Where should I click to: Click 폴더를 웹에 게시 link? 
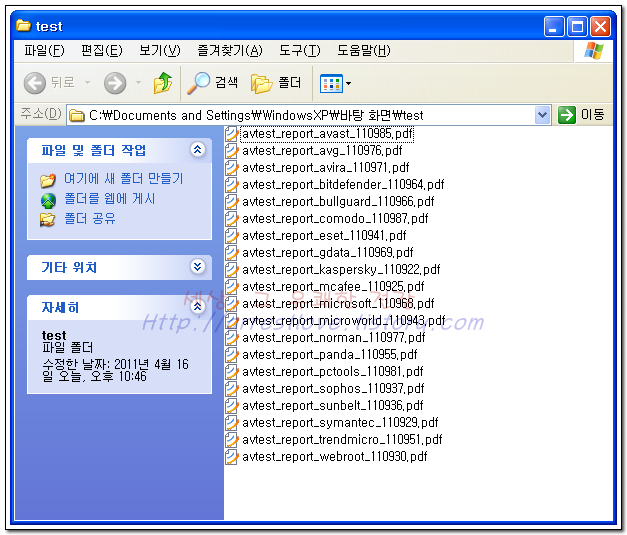point(110,198)
